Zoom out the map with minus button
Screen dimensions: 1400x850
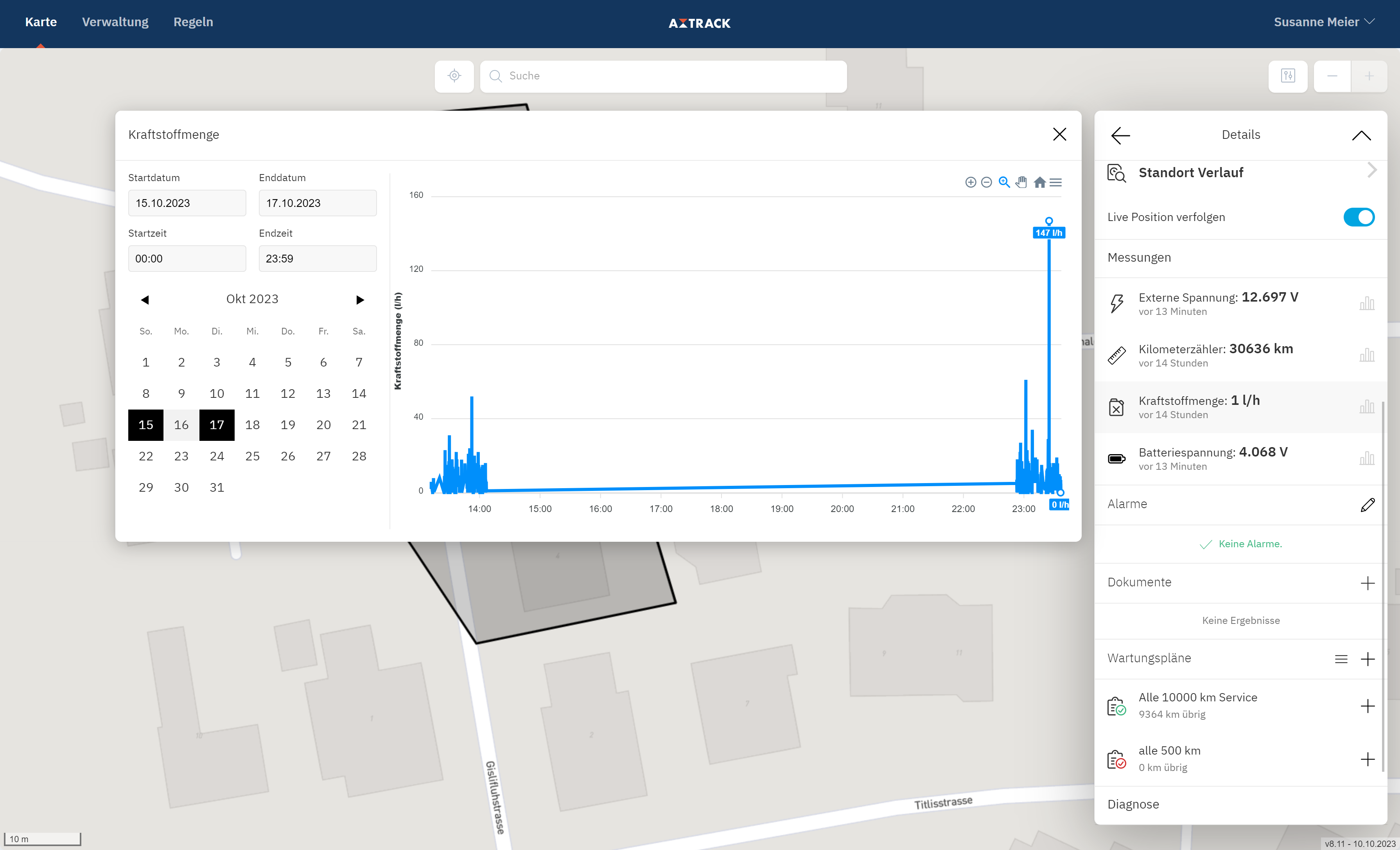pos(1332,75)
